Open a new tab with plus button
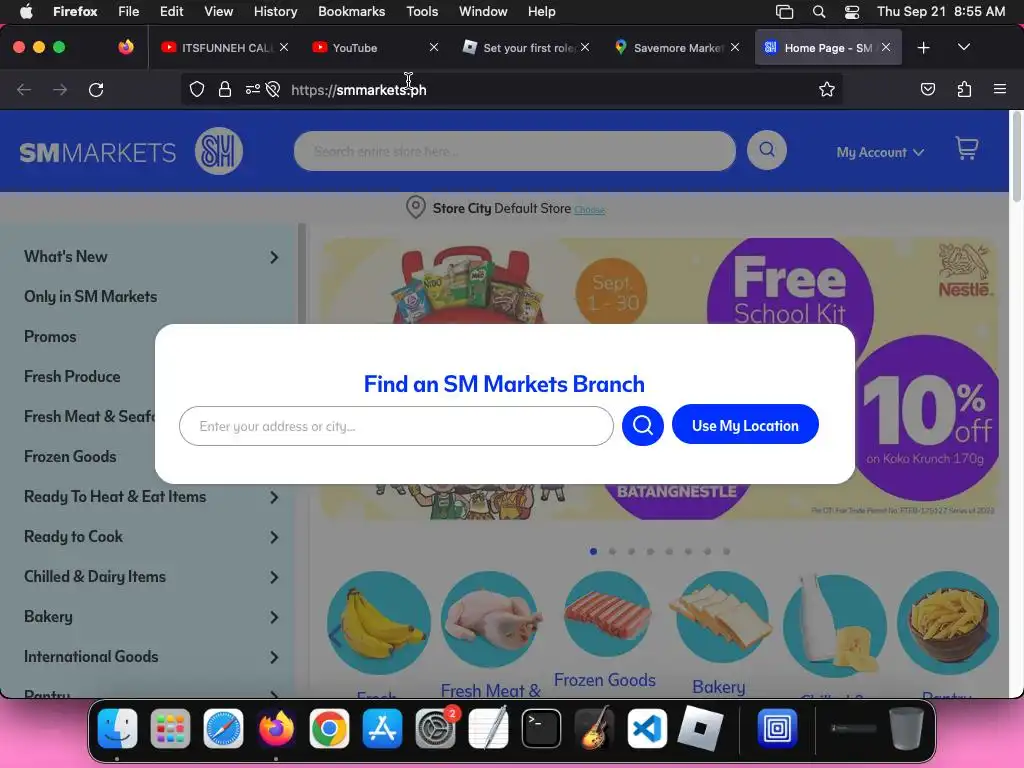This screenshot has width=1024, height=768. 923,48
